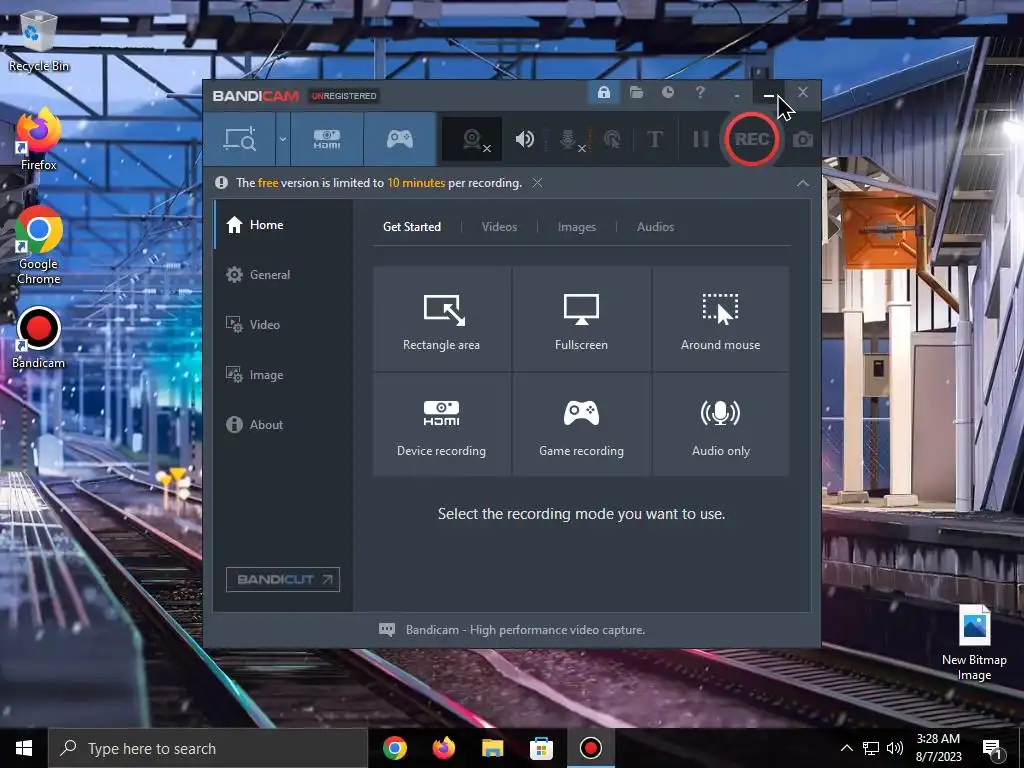Image resolution: width=1024 pixels, height=768 pixels.
Task: Open Recycle Bin desktop icon
Action: [39, 42]
